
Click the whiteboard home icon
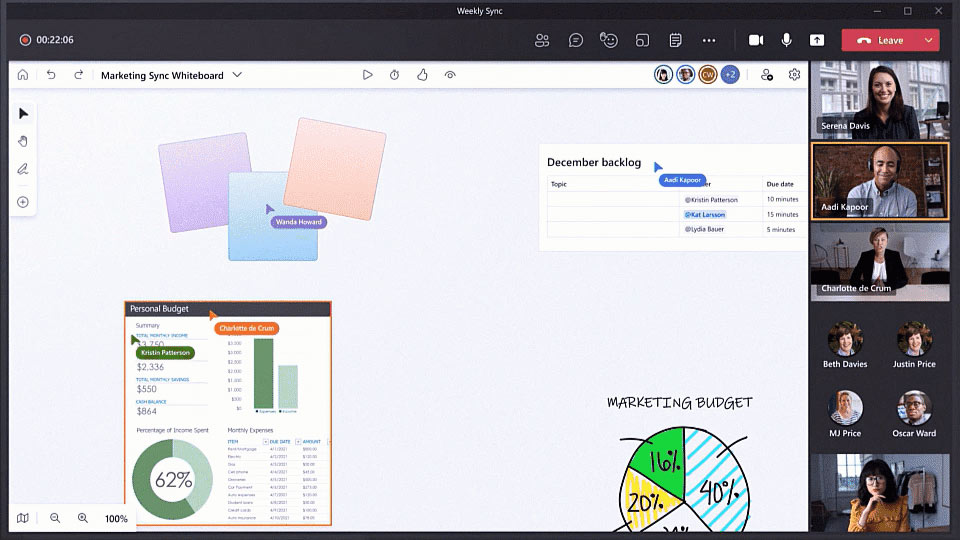[x=23, y=75]
